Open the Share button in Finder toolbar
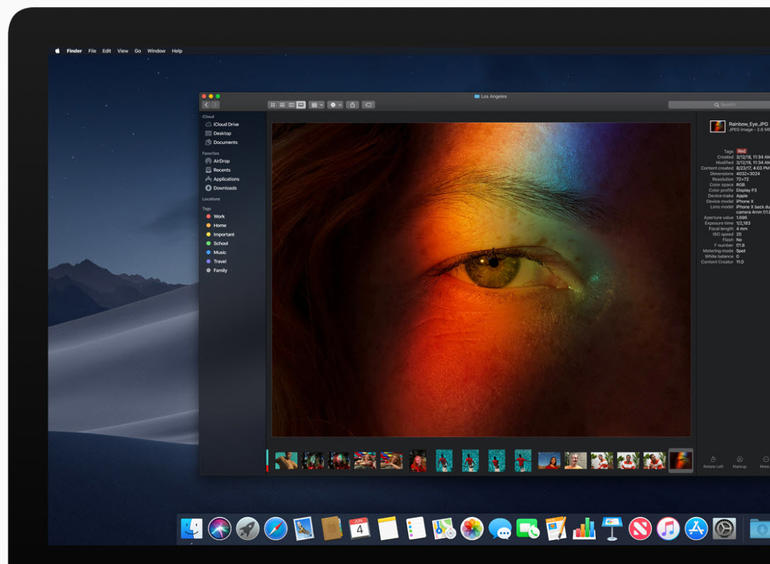770x564 pixels. 352,105
